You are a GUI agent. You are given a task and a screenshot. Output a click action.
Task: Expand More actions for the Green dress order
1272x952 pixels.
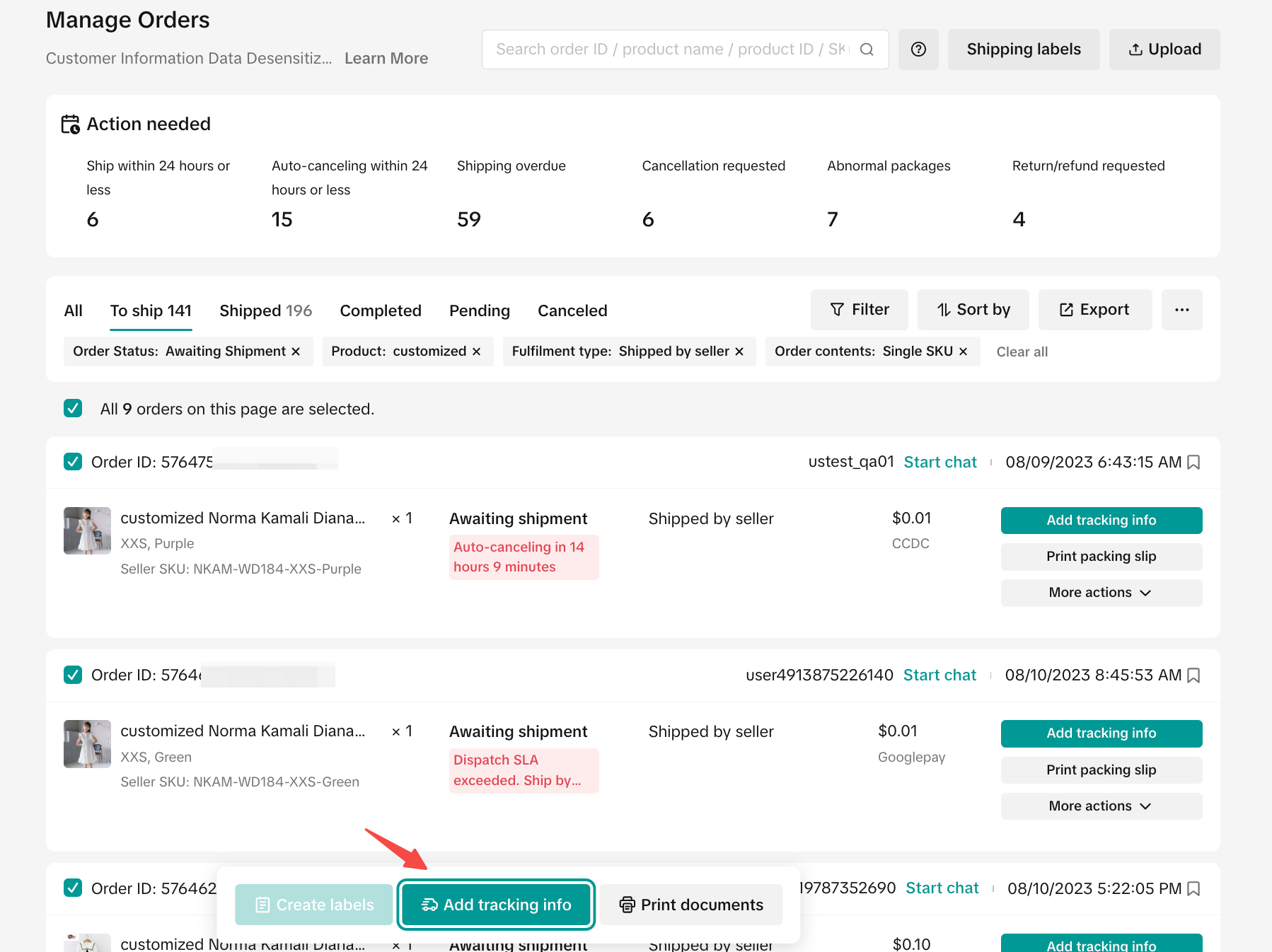click(x=1101, y=806)
